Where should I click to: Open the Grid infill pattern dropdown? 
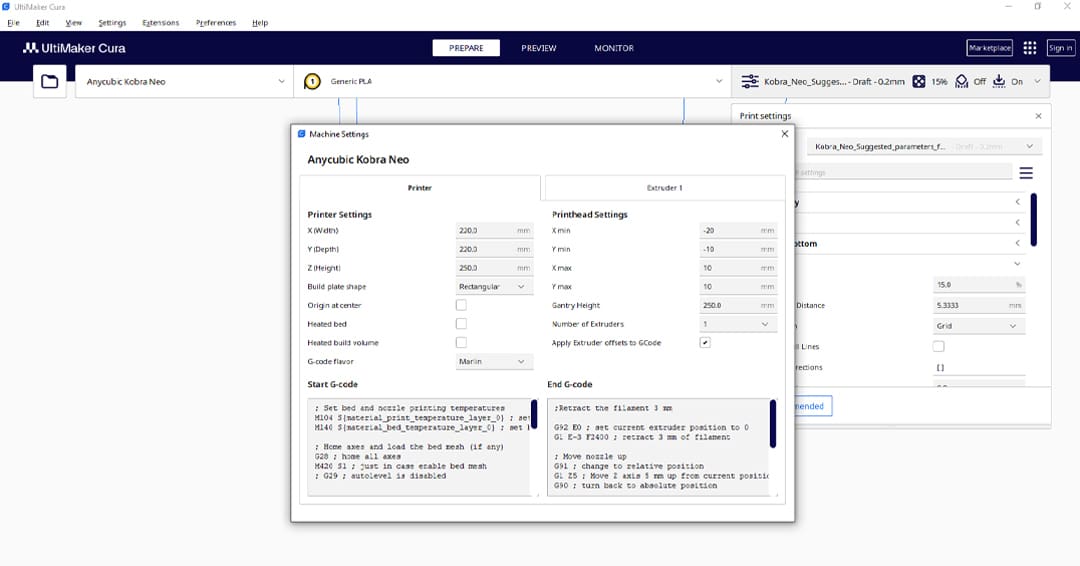pos(979,326)
